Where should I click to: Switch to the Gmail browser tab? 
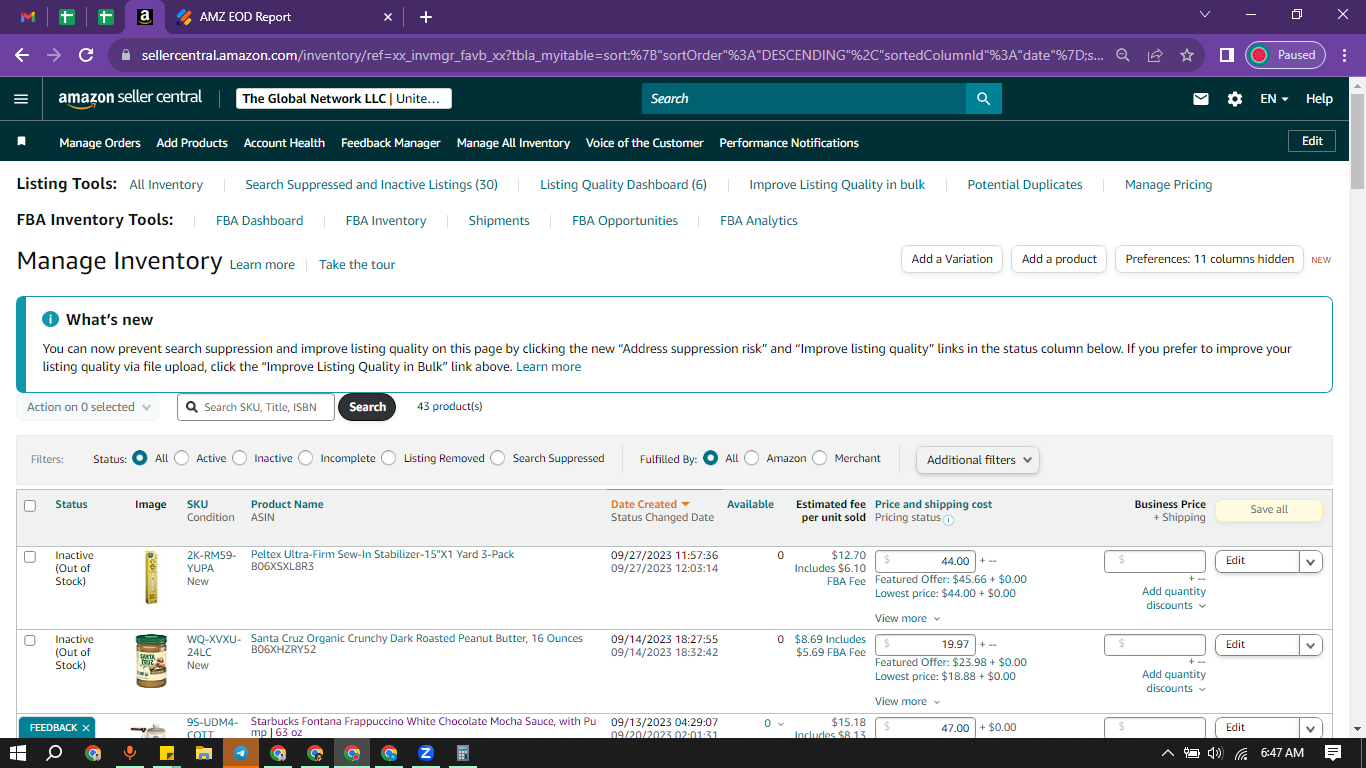pos(28,17)
